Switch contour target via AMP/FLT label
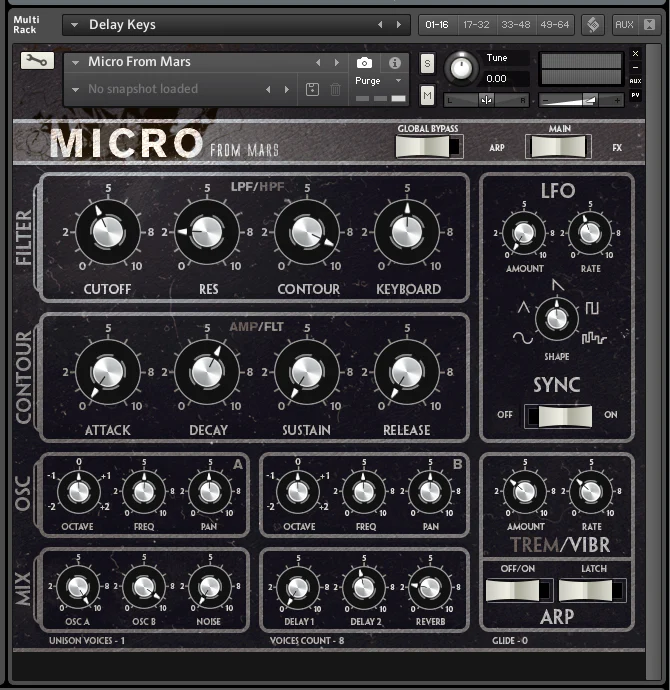 256,327
